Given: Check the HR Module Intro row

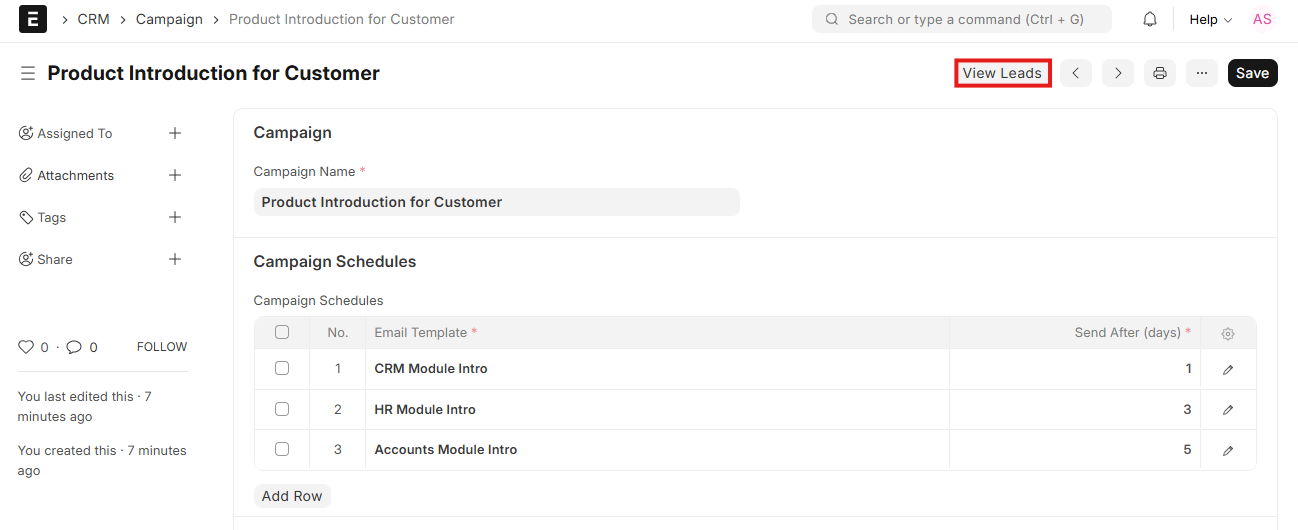Looking at the screenshot, I should (282, 409).
